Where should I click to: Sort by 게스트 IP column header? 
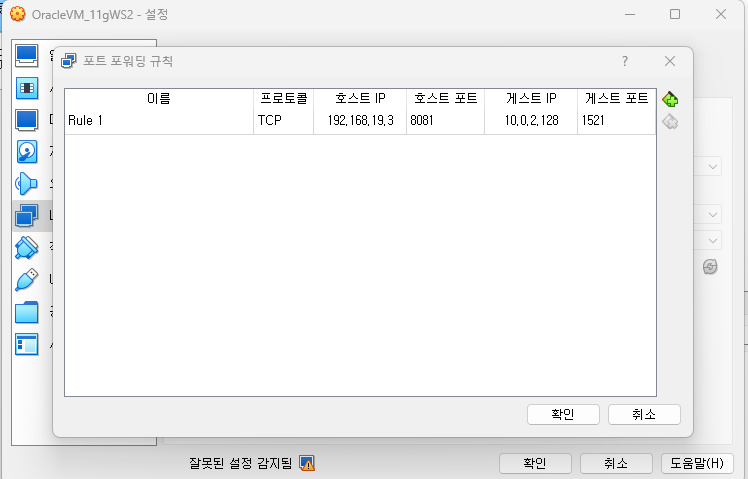(x=531, y=98)
